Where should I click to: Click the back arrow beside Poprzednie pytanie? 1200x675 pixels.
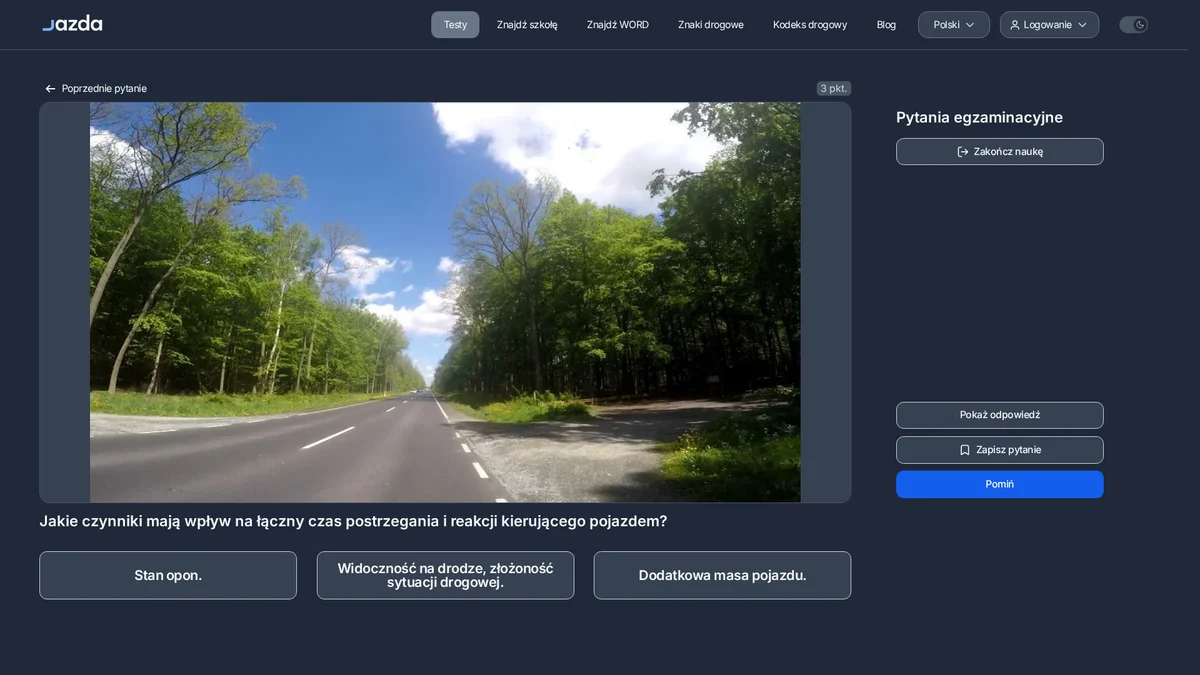[x=50, y=89]
